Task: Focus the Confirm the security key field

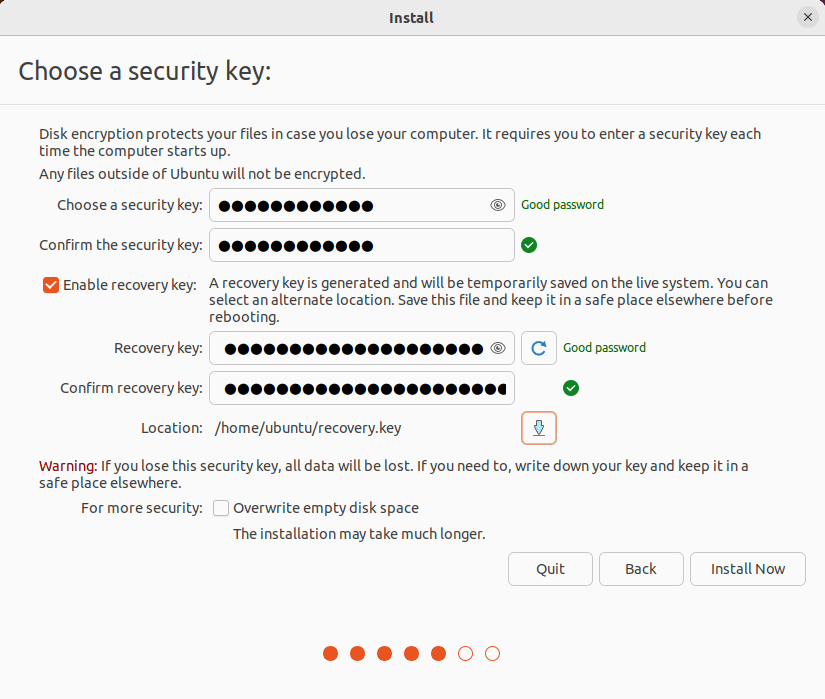Action: [360, 245]
